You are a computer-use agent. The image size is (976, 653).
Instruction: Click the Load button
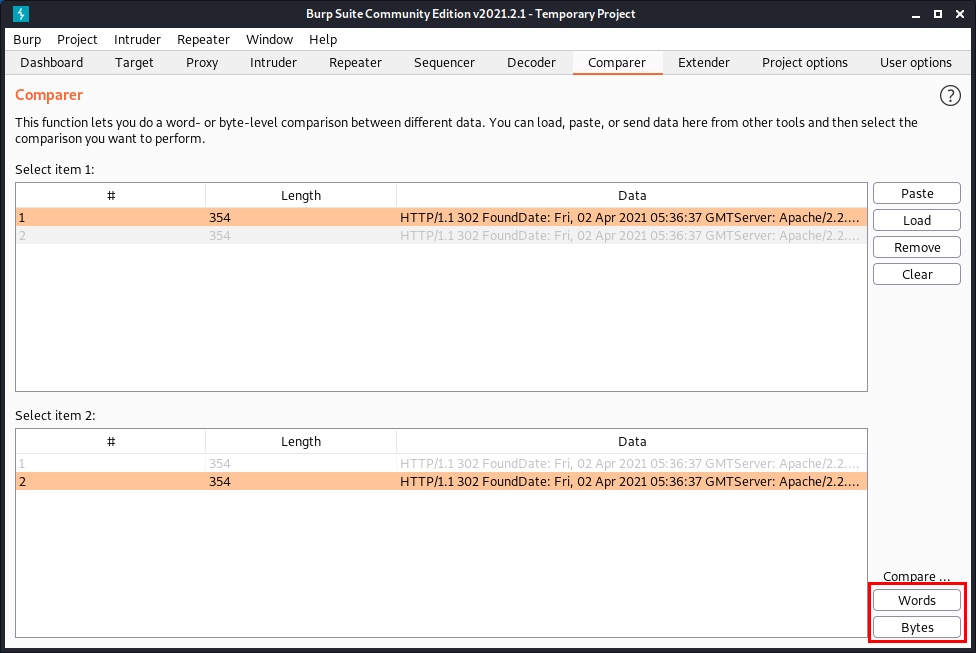(917, 220)
